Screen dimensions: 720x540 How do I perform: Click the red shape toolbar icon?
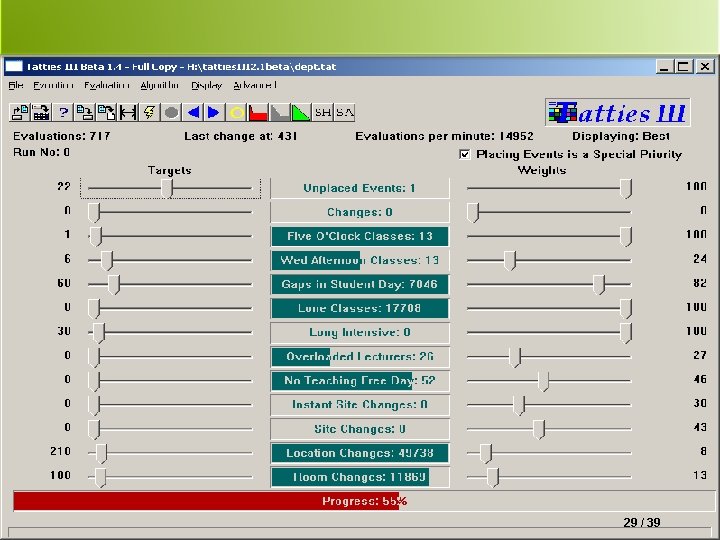pos(258,112)
